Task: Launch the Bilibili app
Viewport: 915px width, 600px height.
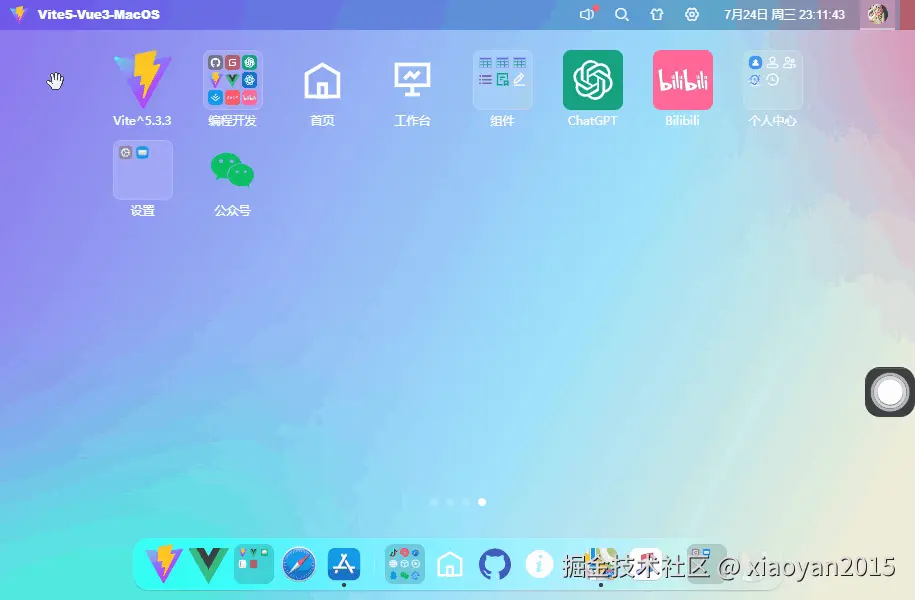Action: click(682, 80)
